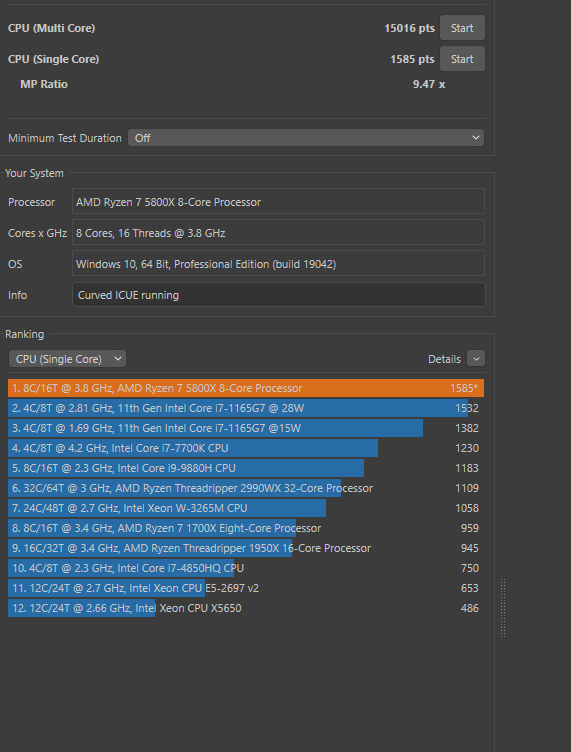This screenshot has width=571, height=752.
Task: Select ranking row AMD Ryzen 7 1700X
Action: point(246,528)
